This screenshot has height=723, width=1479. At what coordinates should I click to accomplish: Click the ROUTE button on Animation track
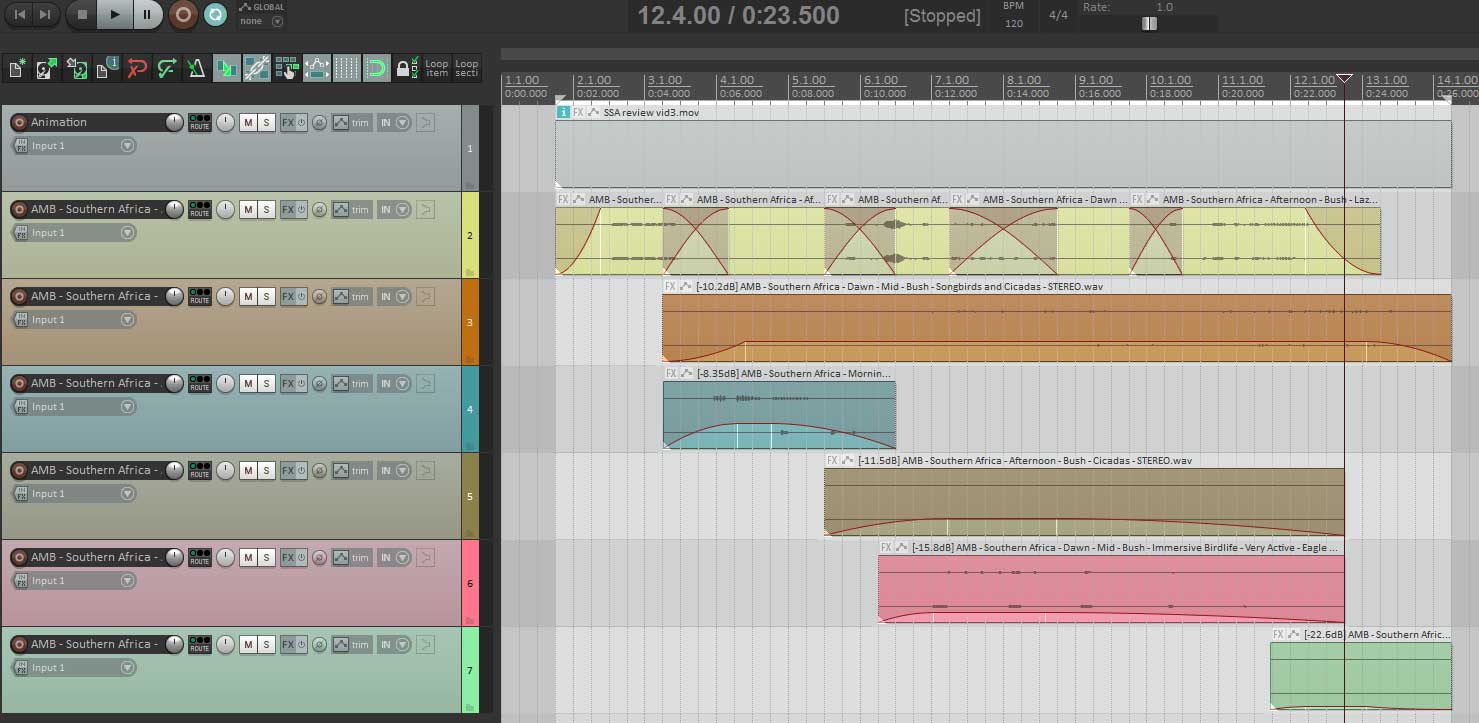coord(200,123)
